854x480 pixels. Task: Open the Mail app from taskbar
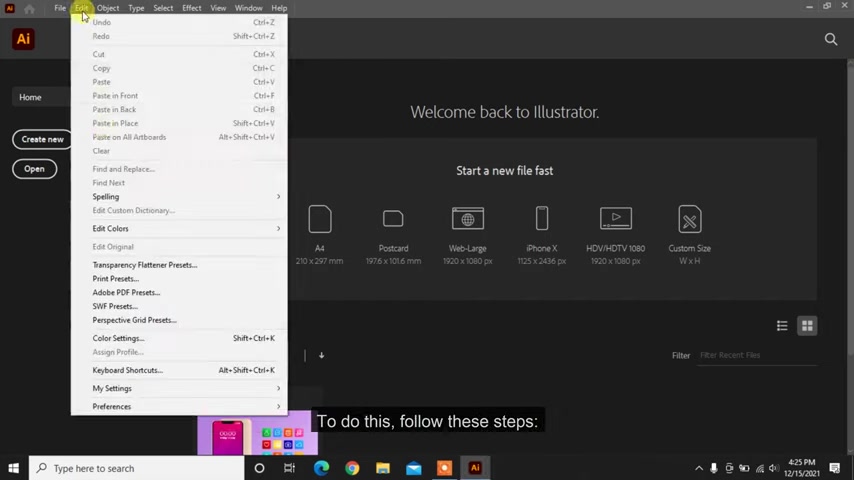point(414,468)
